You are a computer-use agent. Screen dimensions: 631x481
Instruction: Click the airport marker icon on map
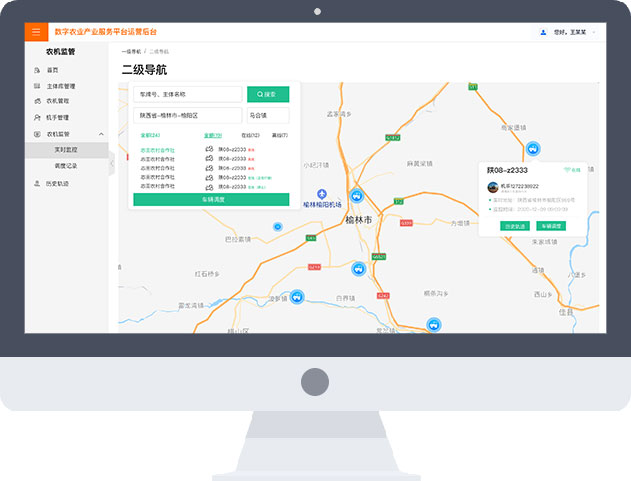[x=321, y=193]
